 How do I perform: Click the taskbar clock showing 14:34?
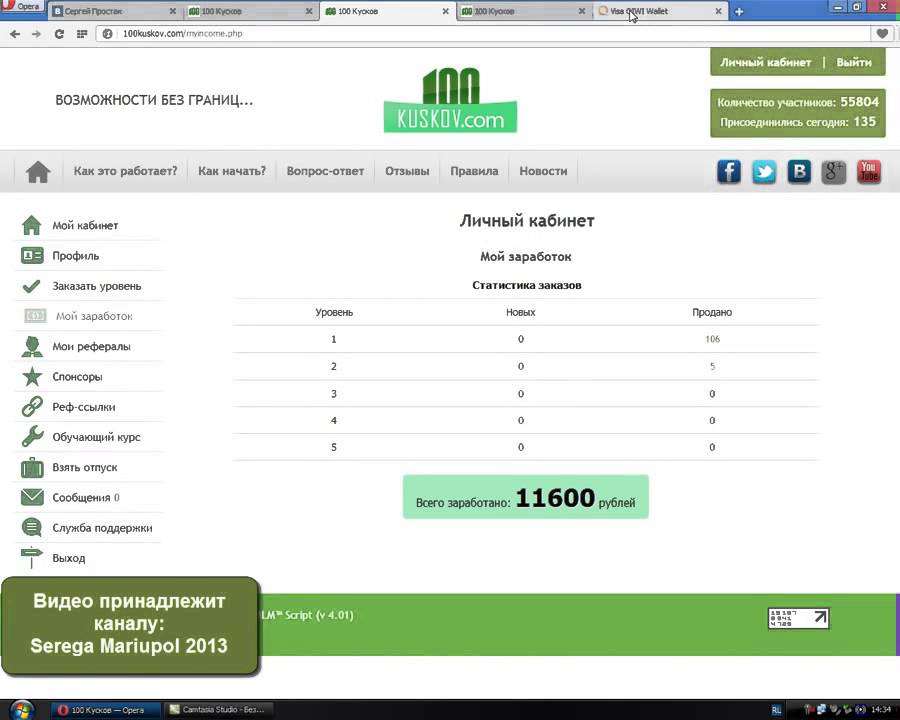coord(881,710)
